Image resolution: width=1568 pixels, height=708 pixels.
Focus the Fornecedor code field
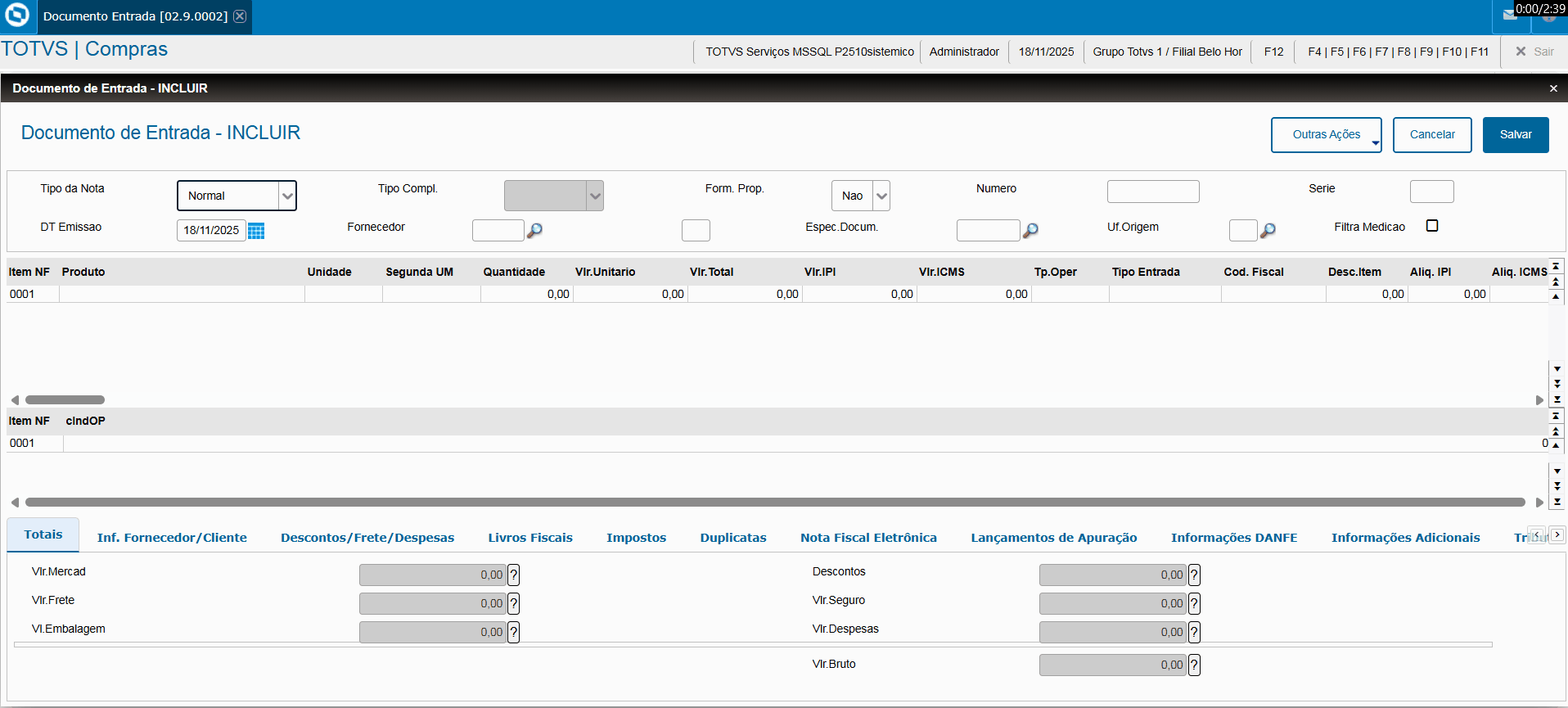(x=498, y=231)
